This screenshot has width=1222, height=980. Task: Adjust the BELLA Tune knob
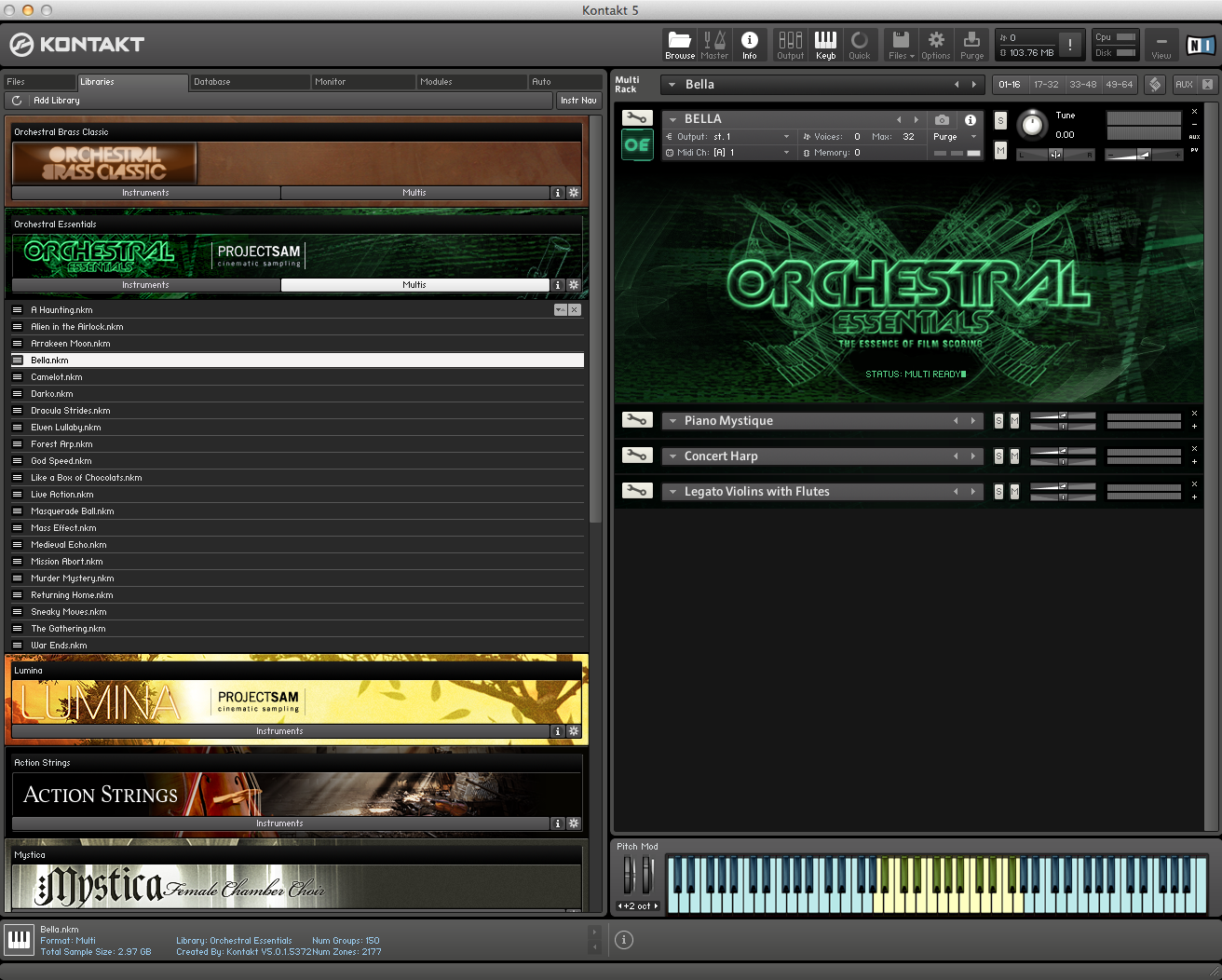click(1032, 124)
